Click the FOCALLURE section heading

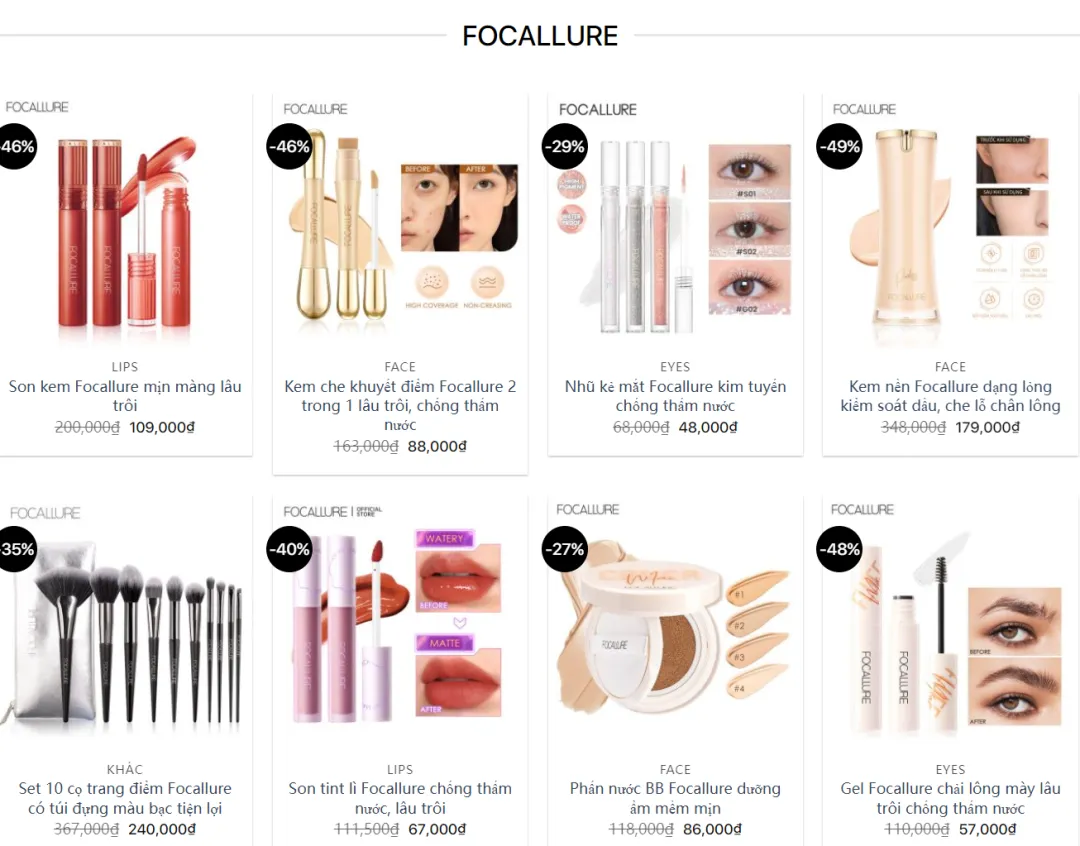540,36
